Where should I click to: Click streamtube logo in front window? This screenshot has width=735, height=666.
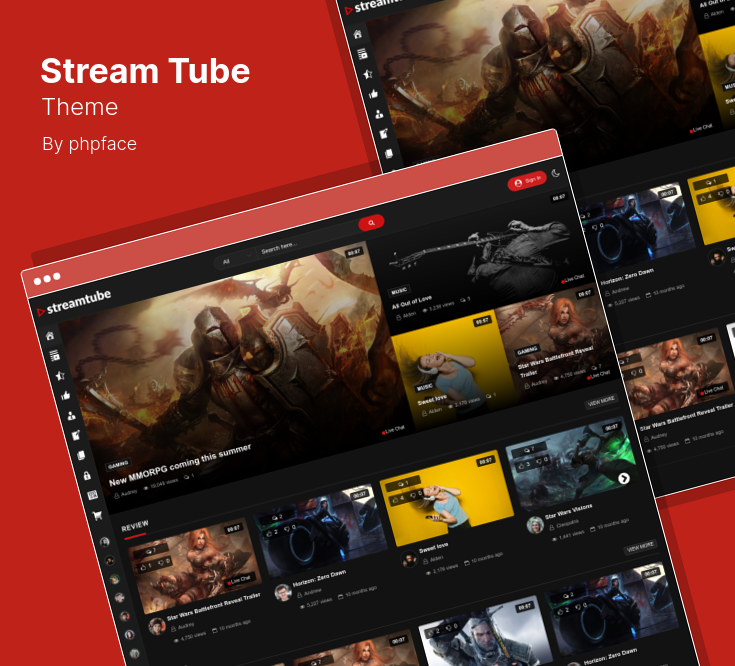(x=74, y=303)
